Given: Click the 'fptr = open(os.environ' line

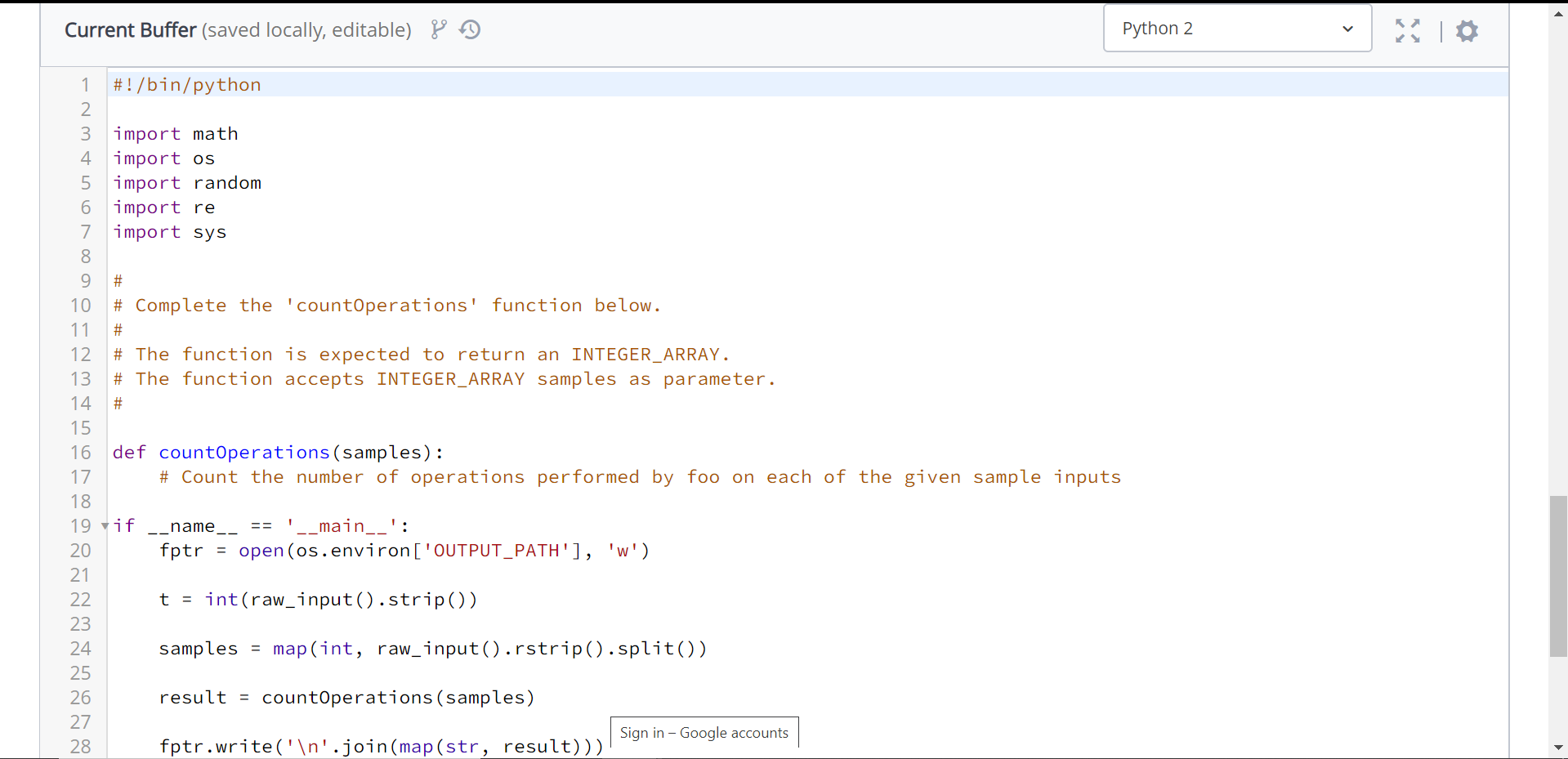Looking at the screenshot, I should click(404, 551).
